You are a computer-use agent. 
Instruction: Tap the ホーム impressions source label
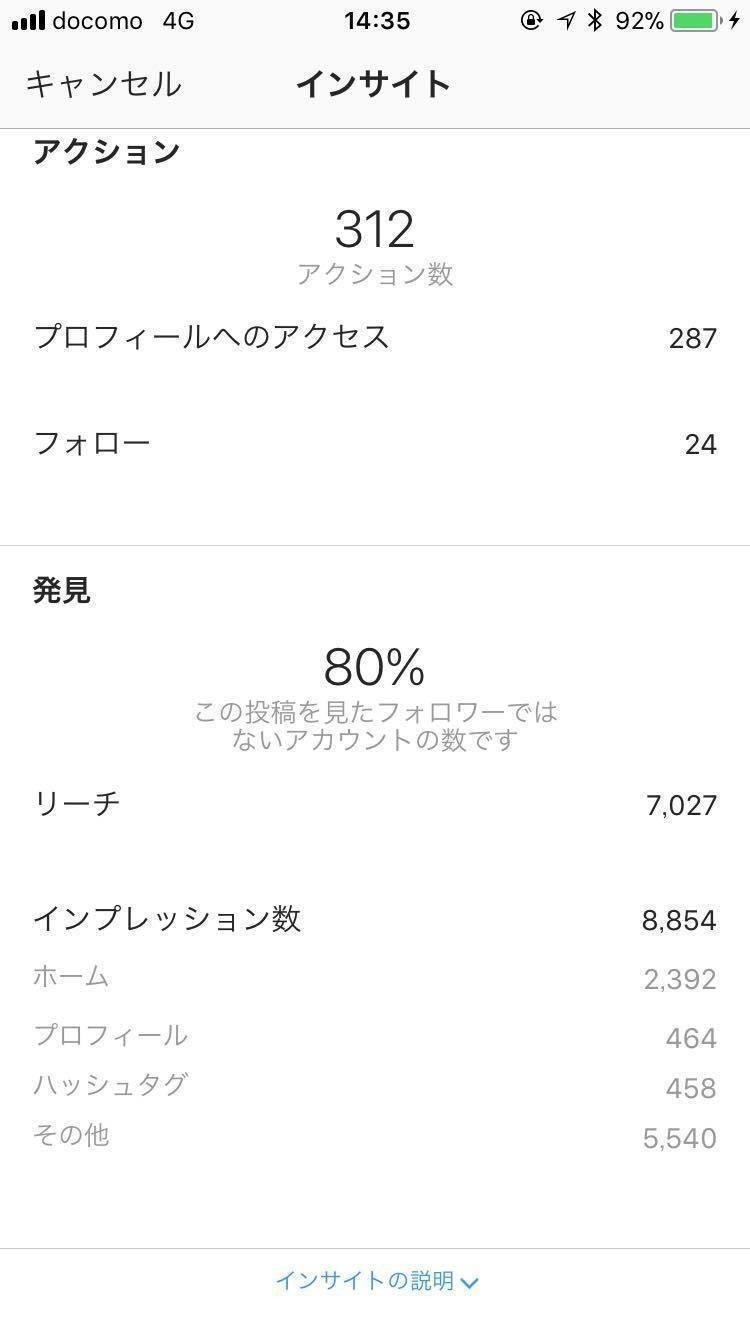[71, 977]
